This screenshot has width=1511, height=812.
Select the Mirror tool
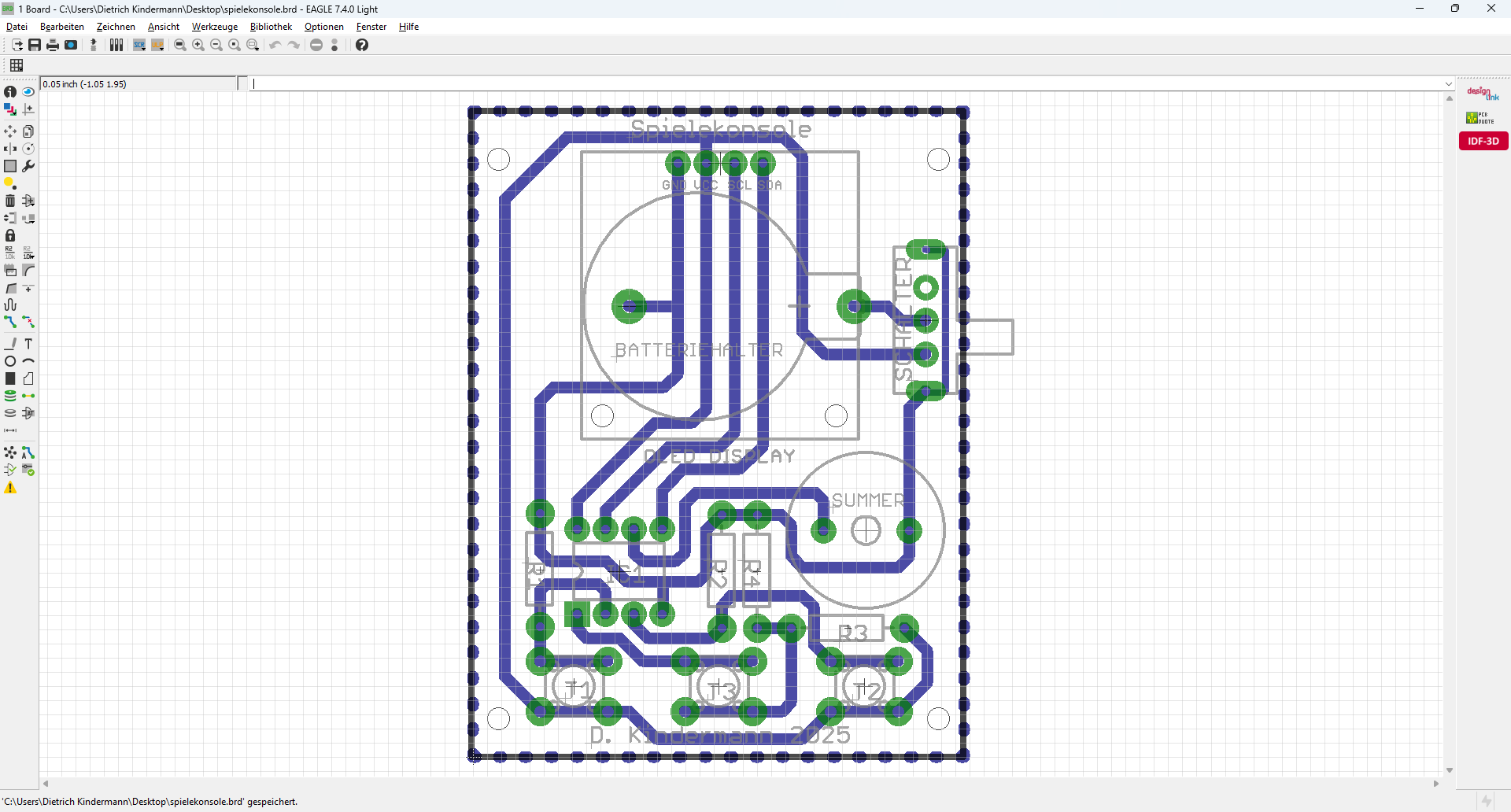[10, 149]
